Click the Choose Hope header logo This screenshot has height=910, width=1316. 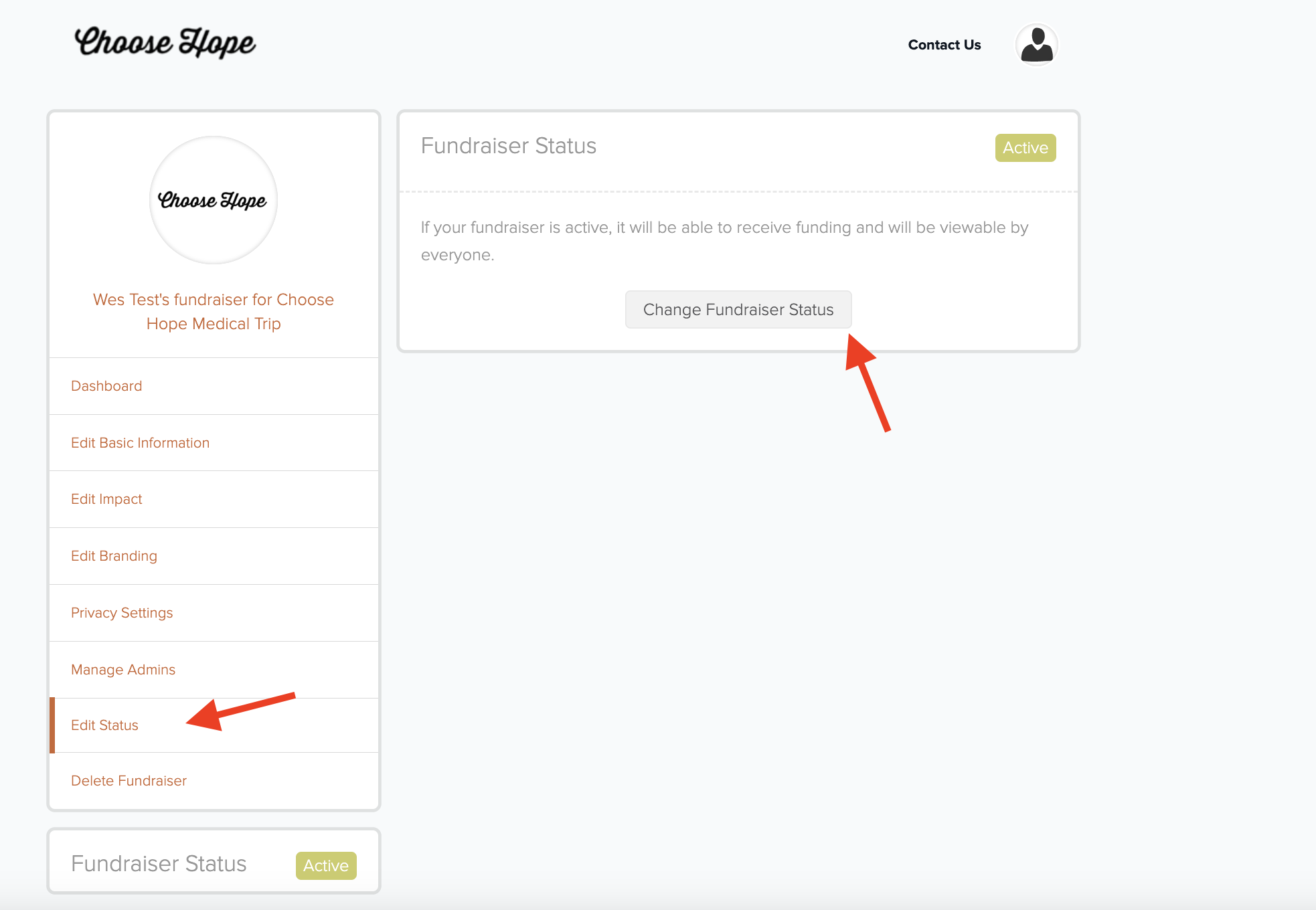pos(165,43)
